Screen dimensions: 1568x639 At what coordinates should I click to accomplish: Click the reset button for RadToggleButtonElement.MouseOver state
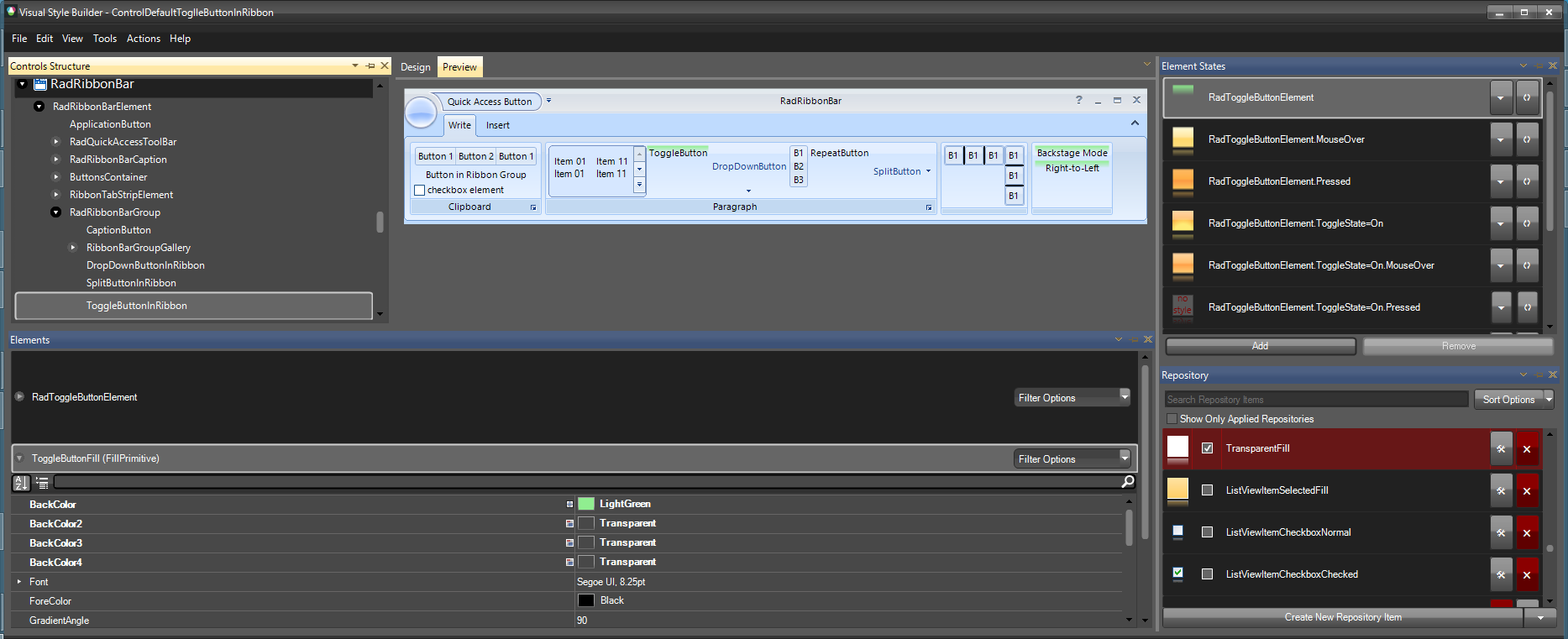(x=1527, y=139)
